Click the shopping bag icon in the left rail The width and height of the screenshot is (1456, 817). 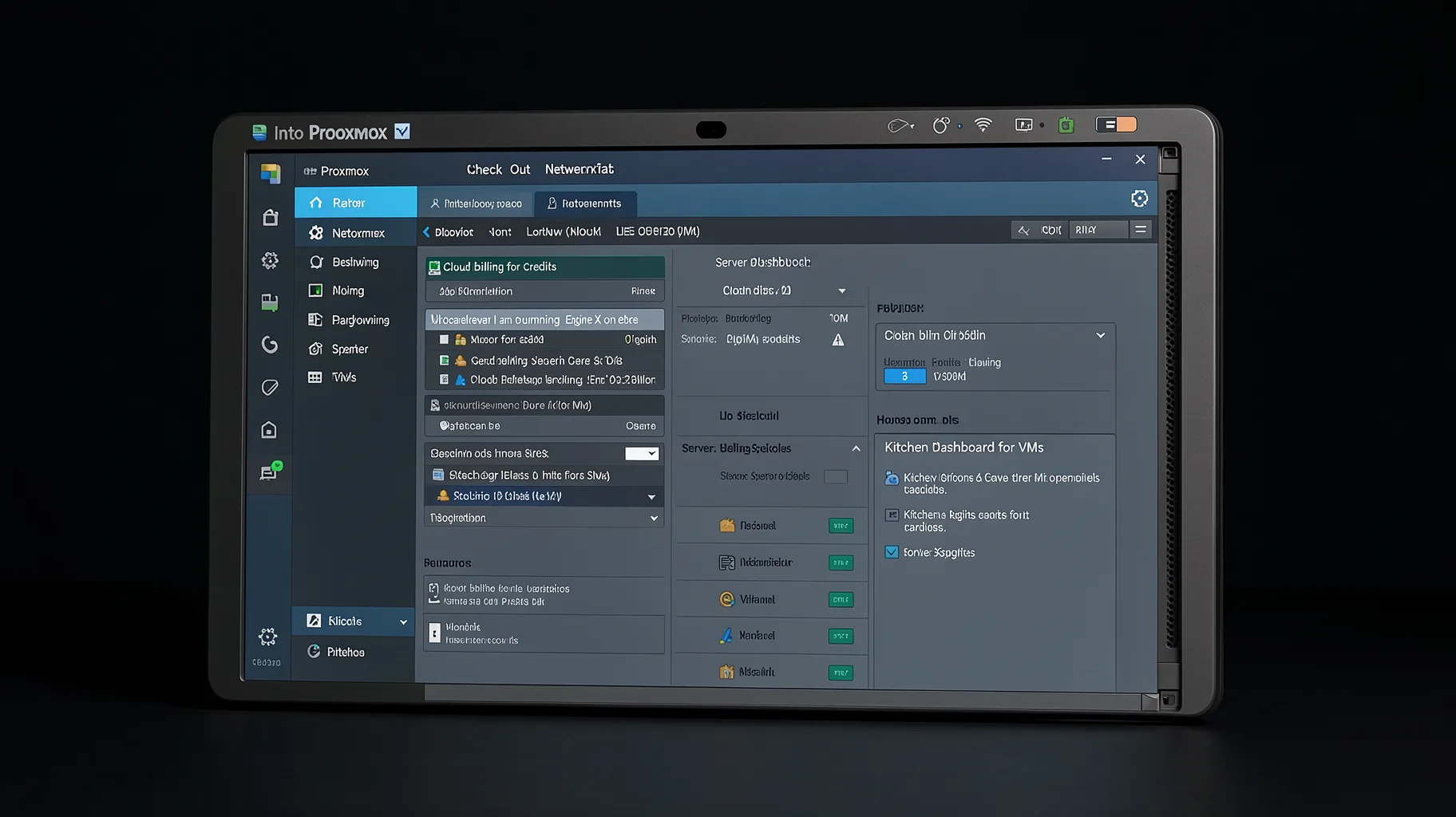coord(271,217)
